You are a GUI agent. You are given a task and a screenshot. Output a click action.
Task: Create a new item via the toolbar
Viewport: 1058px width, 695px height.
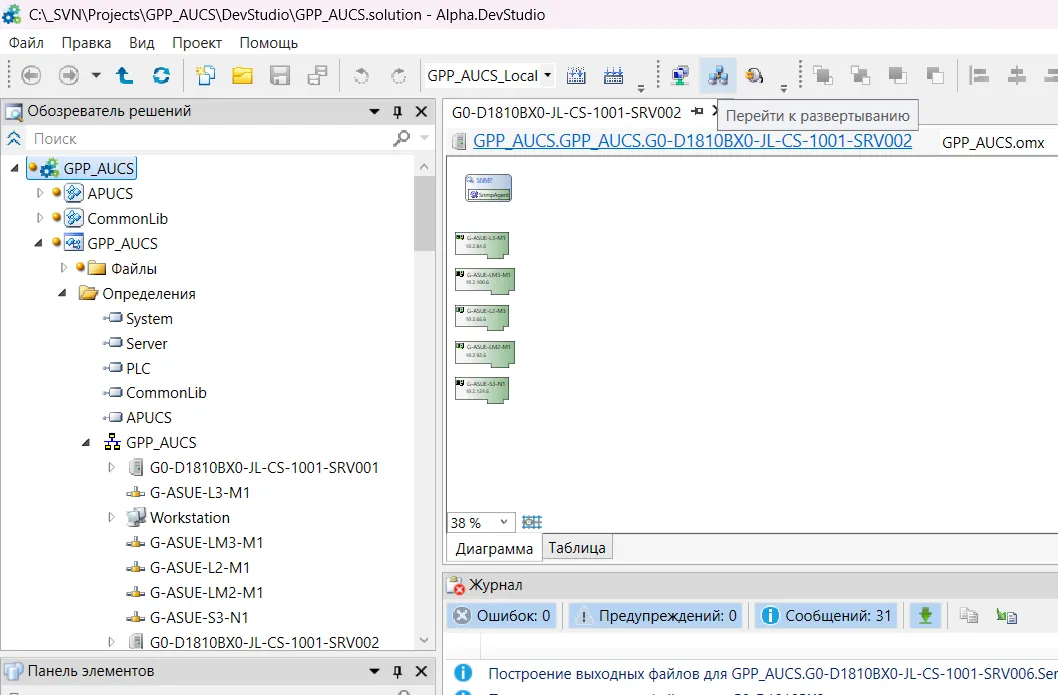[205, 76]
